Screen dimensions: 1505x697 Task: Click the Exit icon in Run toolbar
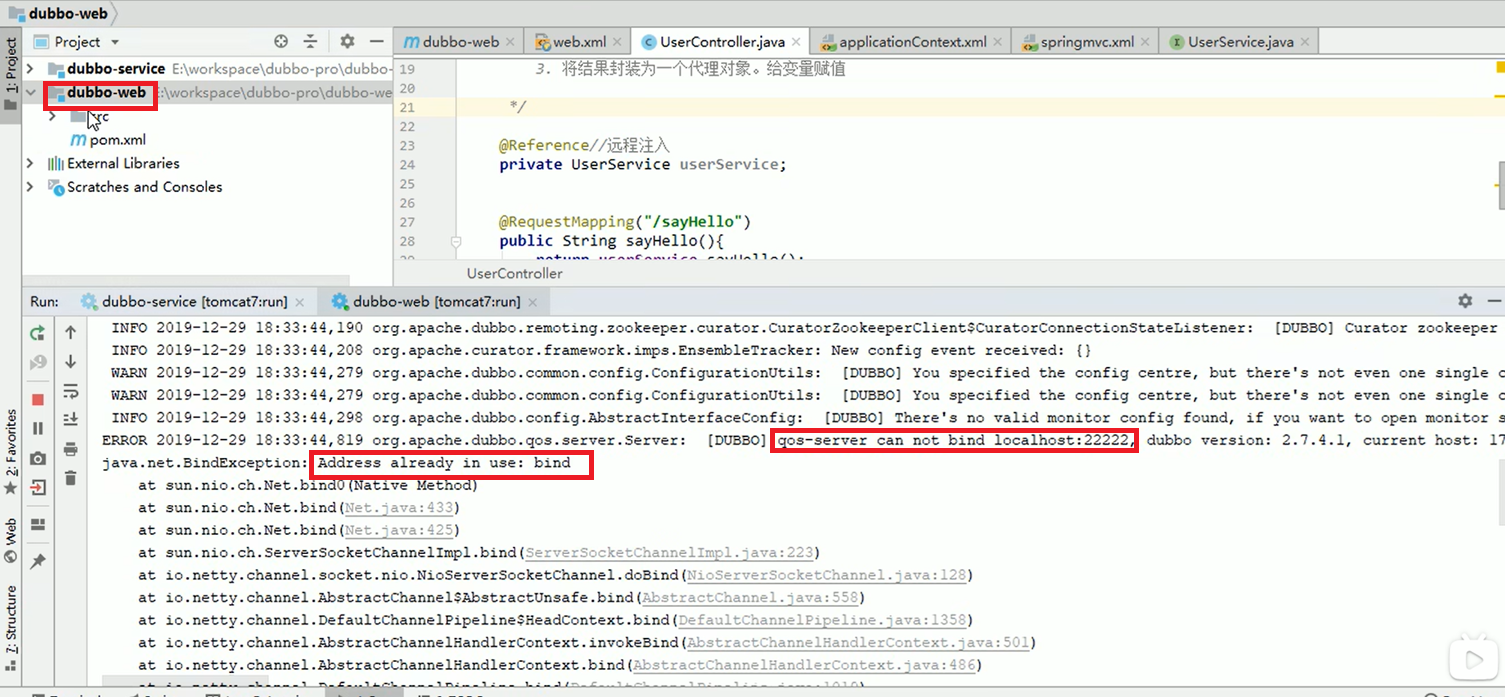tap(38, 488)
